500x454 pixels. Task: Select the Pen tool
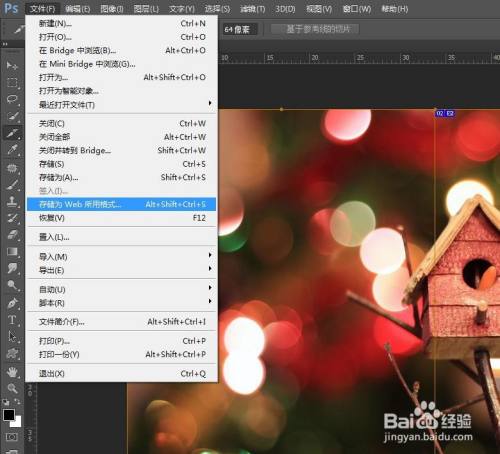(12, 303)
